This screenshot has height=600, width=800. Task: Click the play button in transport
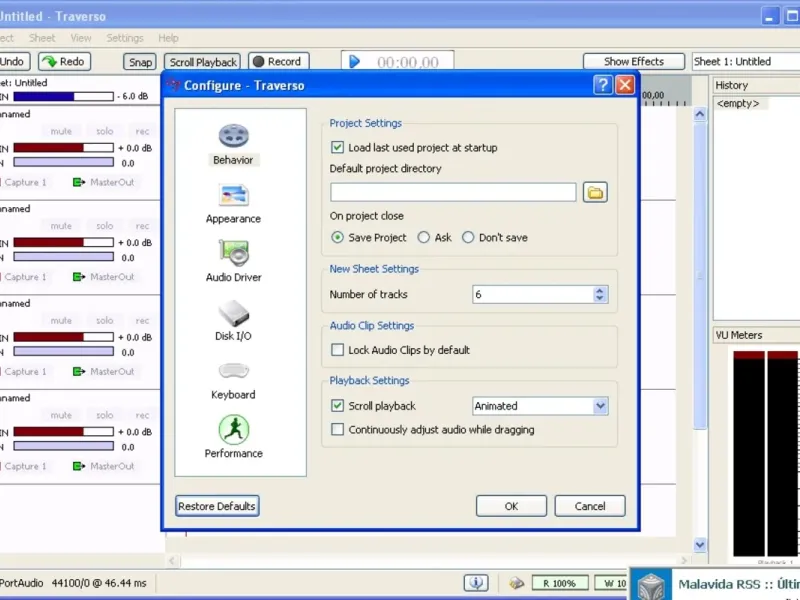[354, 62]
